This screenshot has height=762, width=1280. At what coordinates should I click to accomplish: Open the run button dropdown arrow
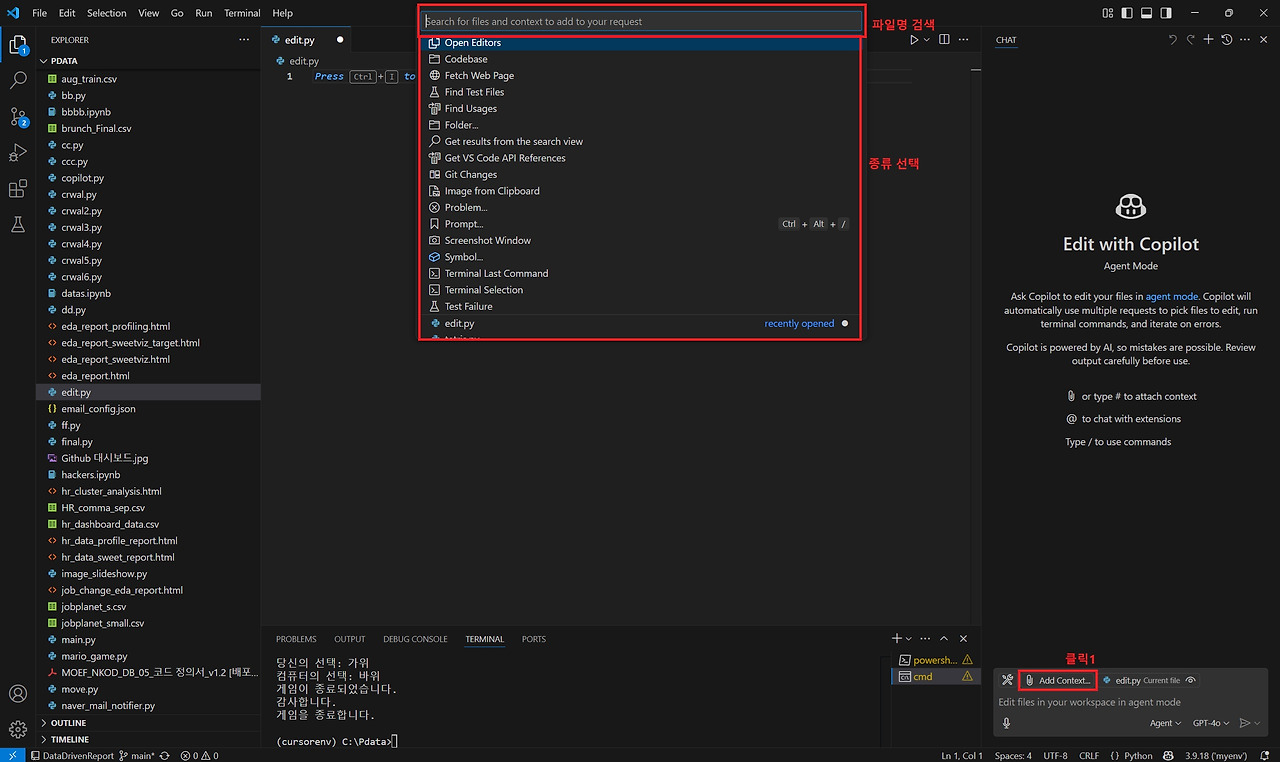[927, 40]
